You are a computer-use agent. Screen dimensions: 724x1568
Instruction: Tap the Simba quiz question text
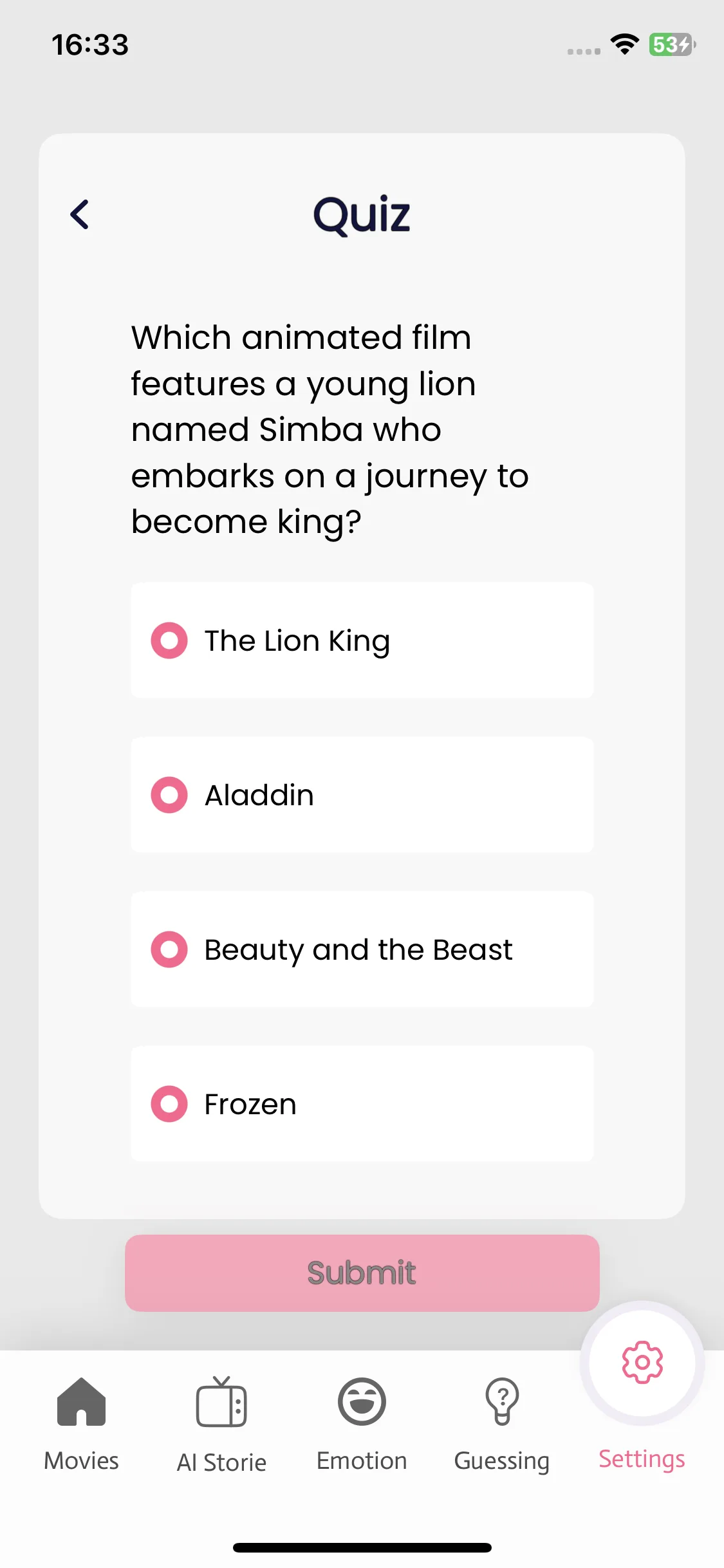tap(330, 429)
